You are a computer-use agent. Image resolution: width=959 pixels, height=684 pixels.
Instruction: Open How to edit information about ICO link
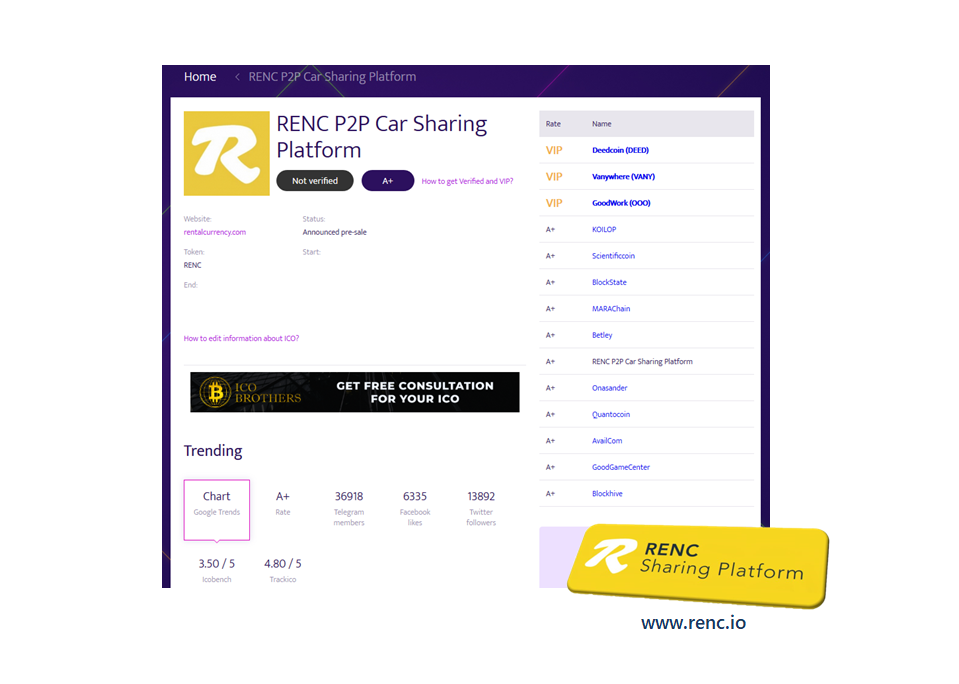[241, 338]
